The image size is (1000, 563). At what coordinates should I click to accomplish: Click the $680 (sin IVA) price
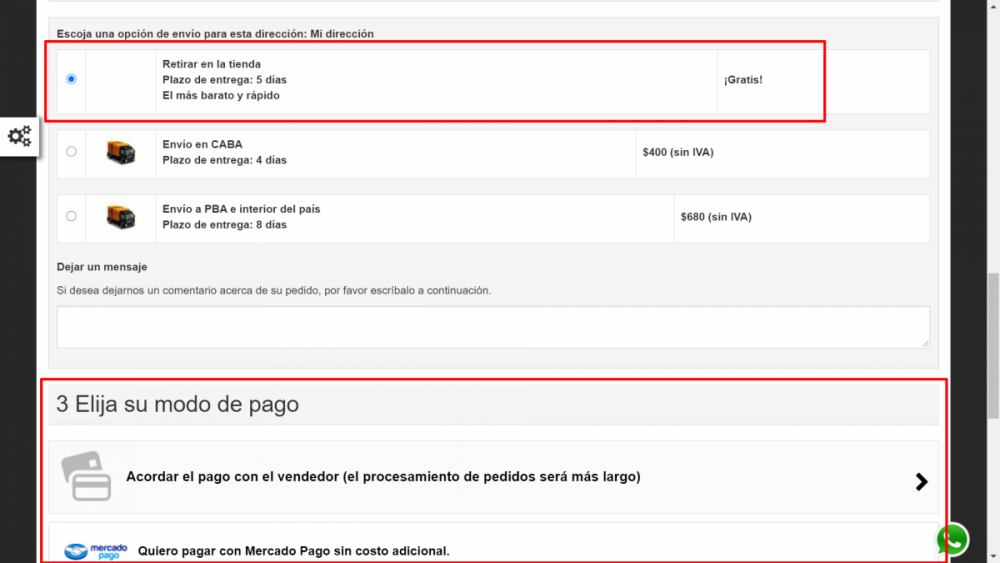point(715,217)
